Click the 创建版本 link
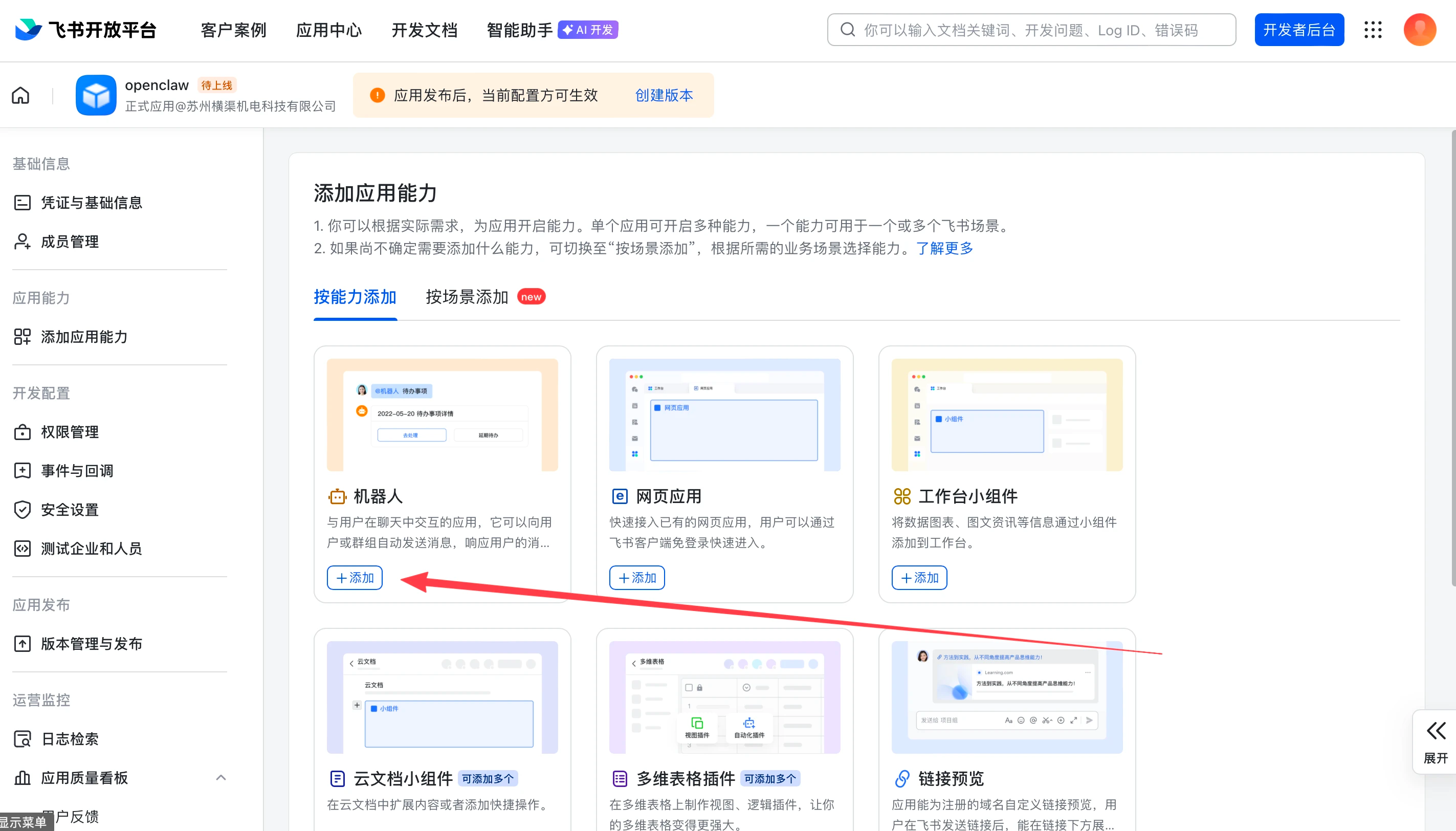The height and width of the screenshot is (831, 1456). coord(664,95)
